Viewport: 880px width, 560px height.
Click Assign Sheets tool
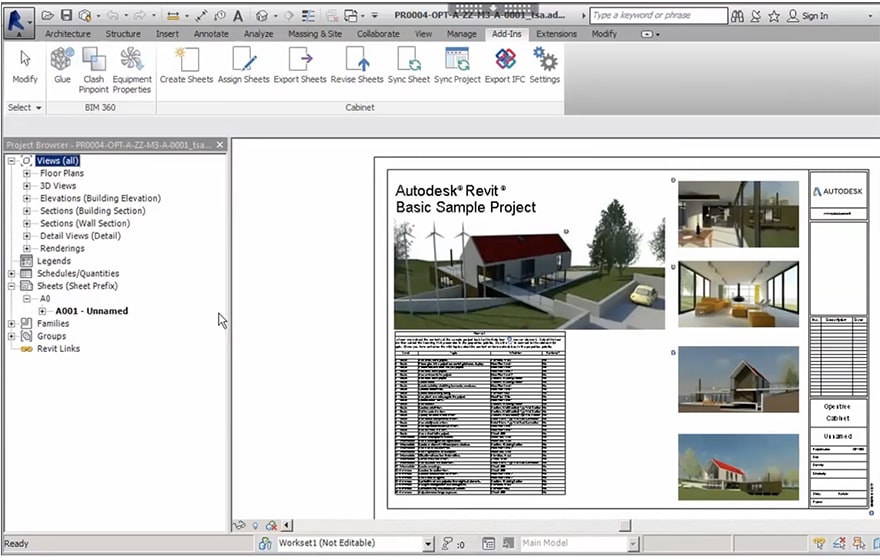(x=244, y=66)
